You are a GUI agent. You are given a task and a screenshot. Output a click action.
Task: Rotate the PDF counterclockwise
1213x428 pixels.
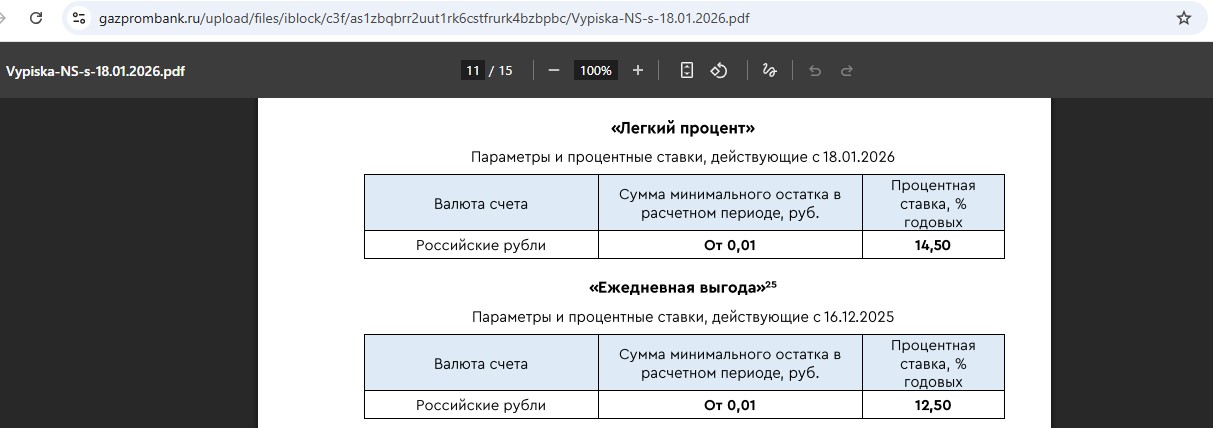[718, 70]
